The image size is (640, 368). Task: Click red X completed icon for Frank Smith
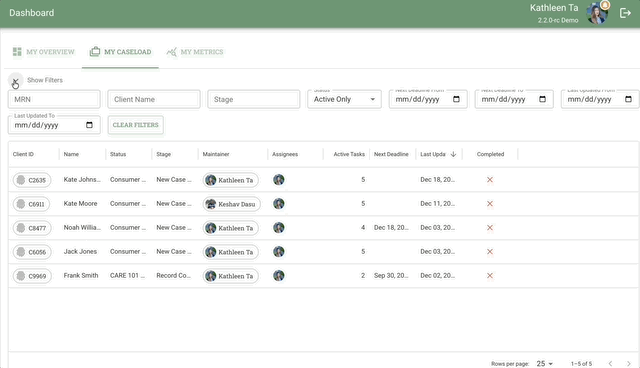(x=490, y=276)
